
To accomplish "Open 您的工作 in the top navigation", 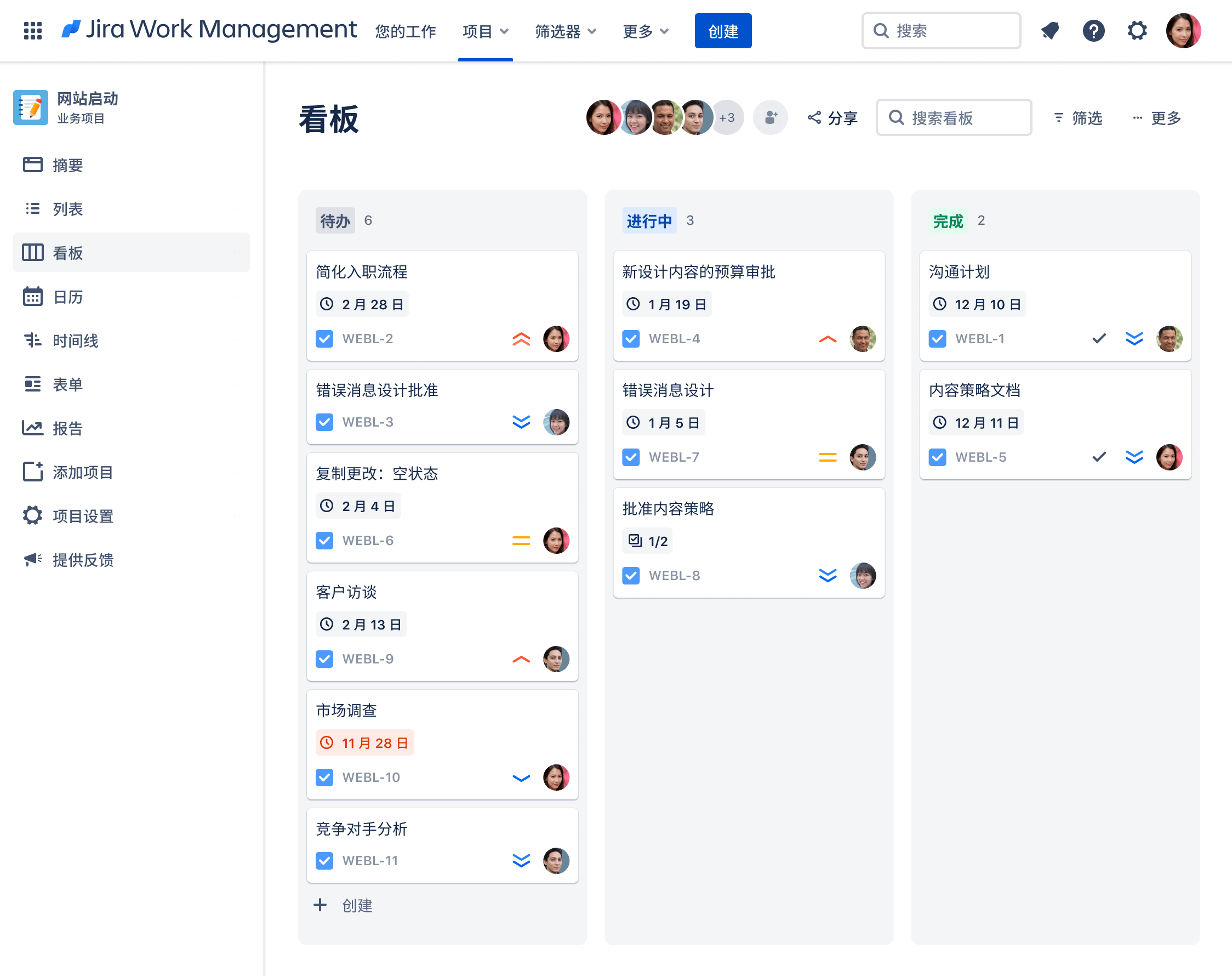I will pyautogui.click(x=406, y=31).
